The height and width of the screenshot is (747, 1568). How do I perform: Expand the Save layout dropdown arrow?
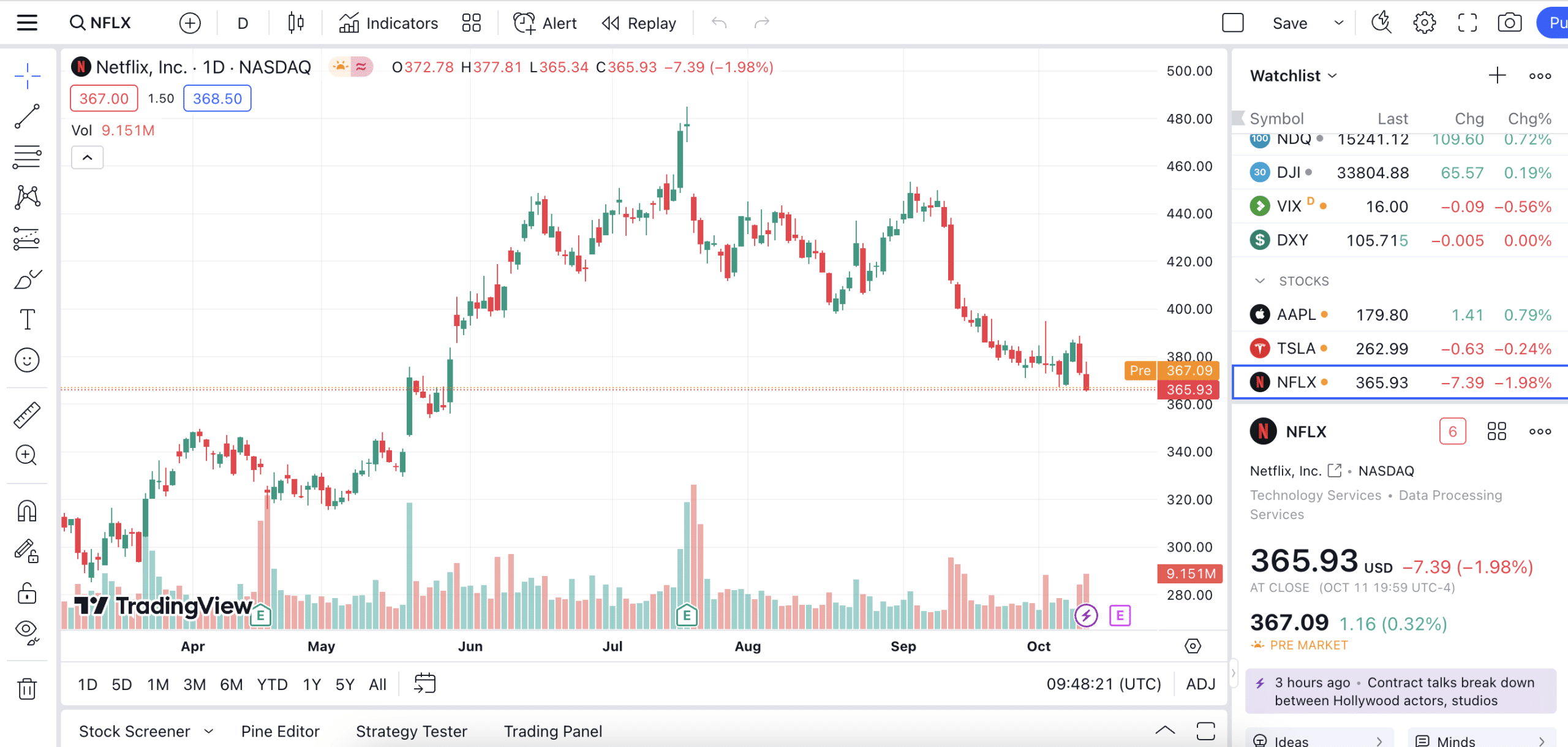coord(1339,23)
